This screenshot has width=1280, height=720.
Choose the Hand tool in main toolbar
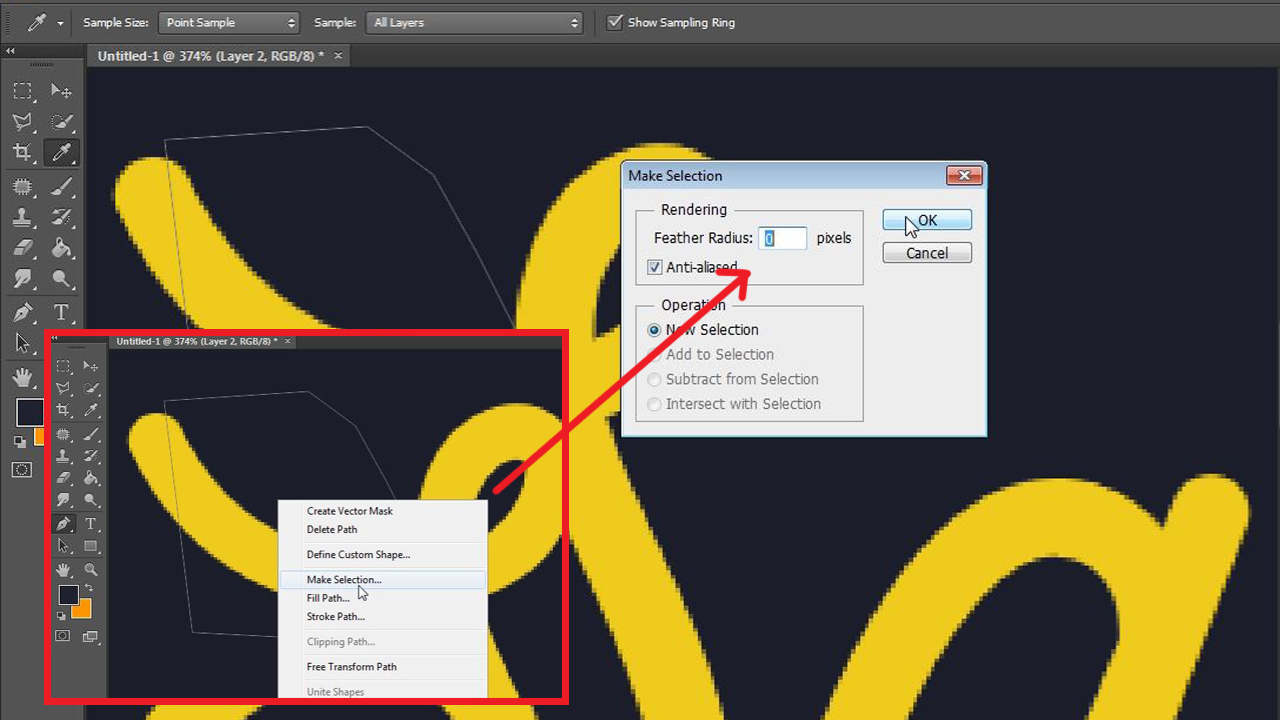click(22, 377)
